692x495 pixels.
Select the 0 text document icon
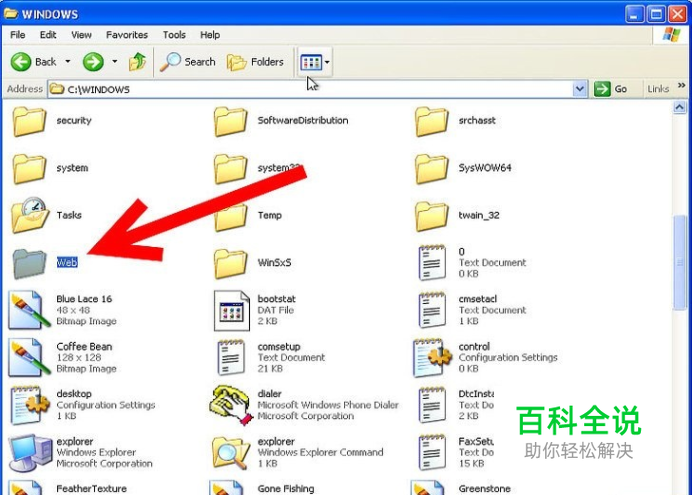click(x=432, y=263)
